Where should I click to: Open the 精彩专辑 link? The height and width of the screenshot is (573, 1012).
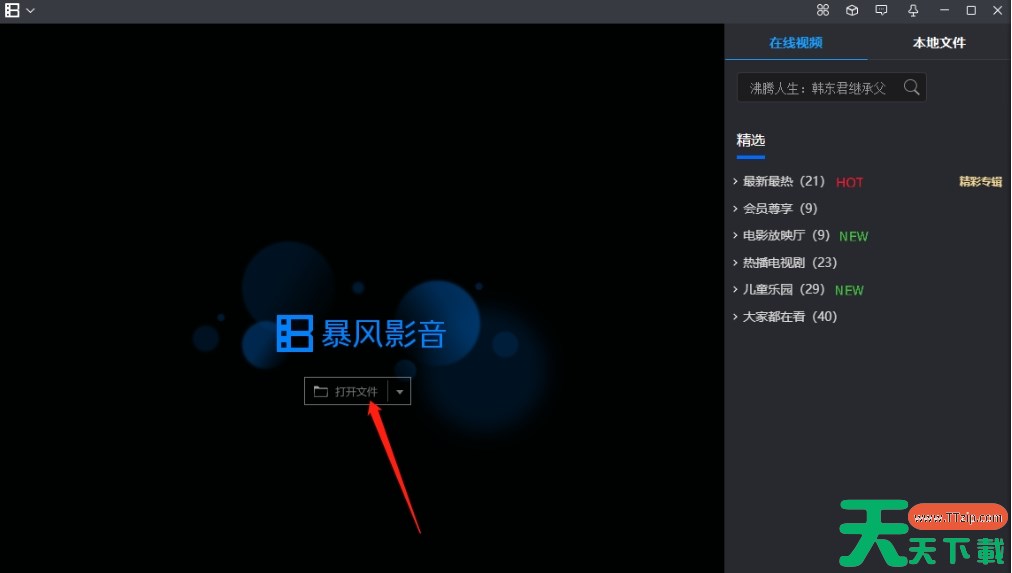point(980,181)
